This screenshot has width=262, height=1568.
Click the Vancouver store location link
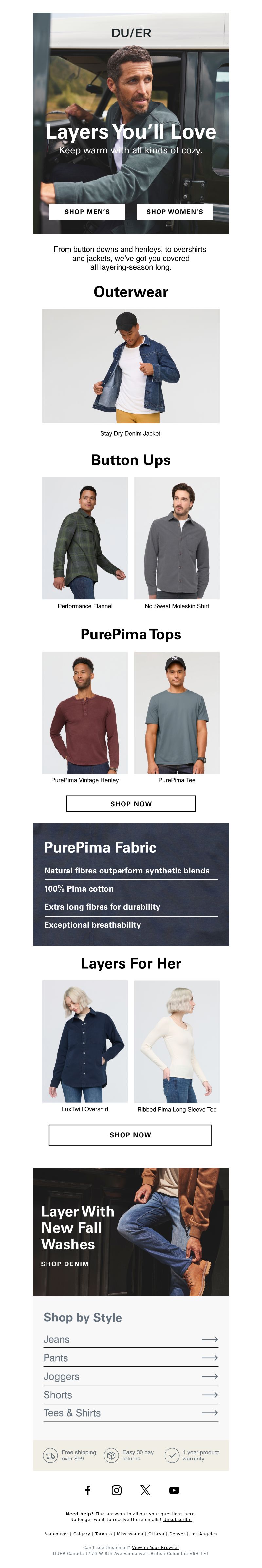point(57,1533)
